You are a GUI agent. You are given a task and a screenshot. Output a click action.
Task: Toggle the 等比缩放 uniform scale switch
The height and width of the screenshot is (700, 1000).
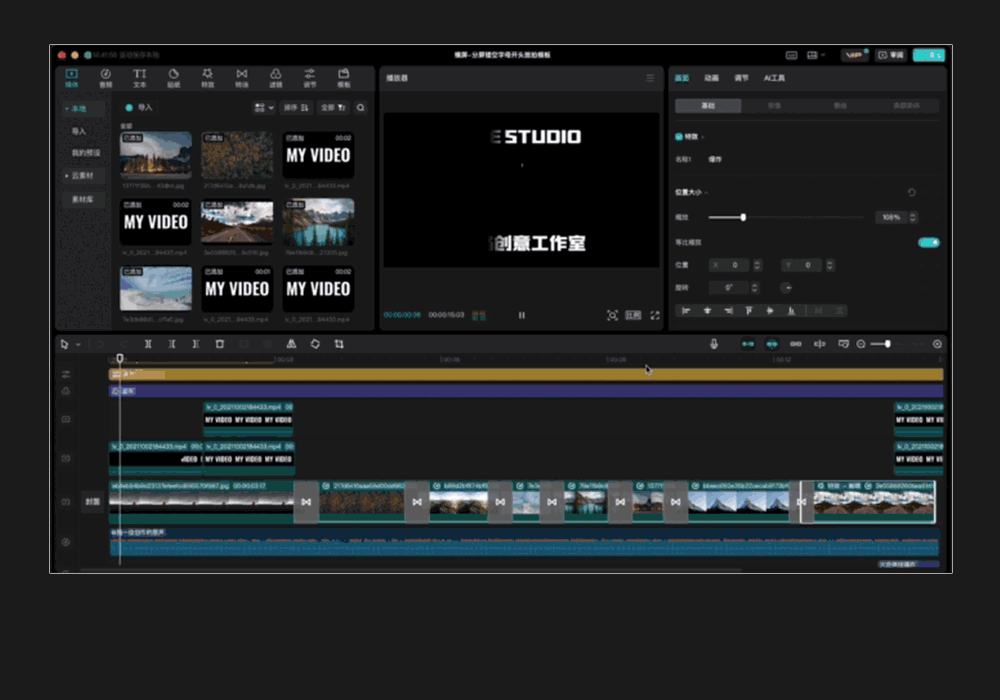click(929, 242)
